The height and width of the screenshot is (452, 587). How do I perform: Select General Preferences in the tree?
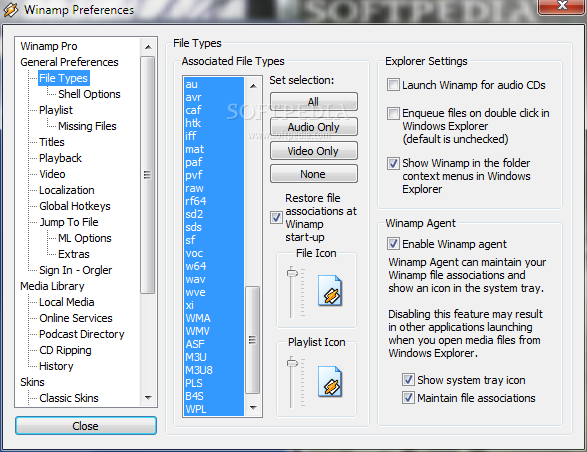pyautogui.click(x=69, y=62)
